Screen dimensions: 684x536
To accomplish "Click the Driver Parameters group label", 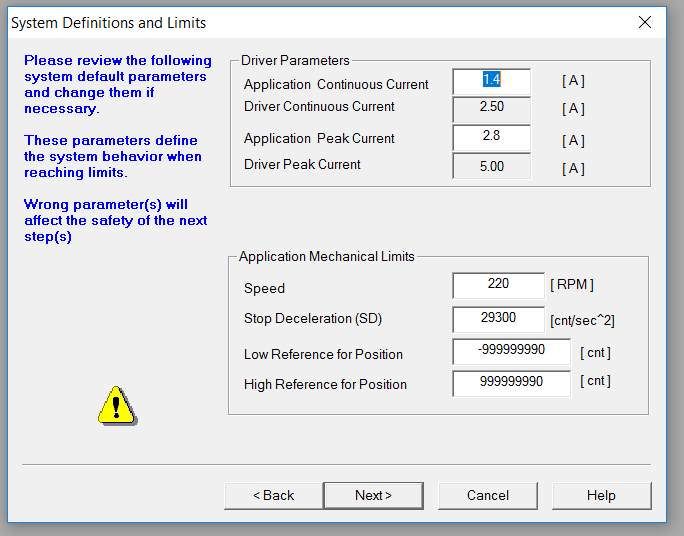I will [x=295, y=60].
